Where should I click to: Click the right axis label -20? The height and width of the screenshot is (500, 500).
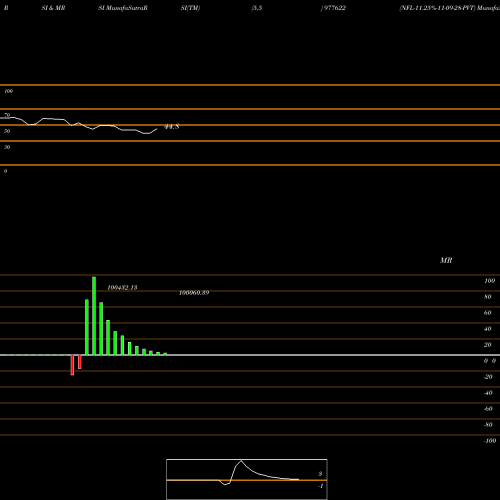point(488,377)
